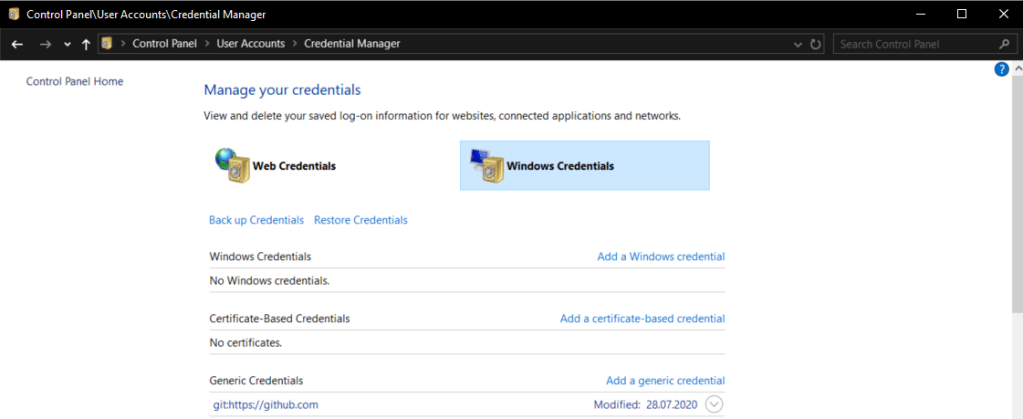
Task: Click Add a certificate-based credential link
Action: [x=642, y=319]
